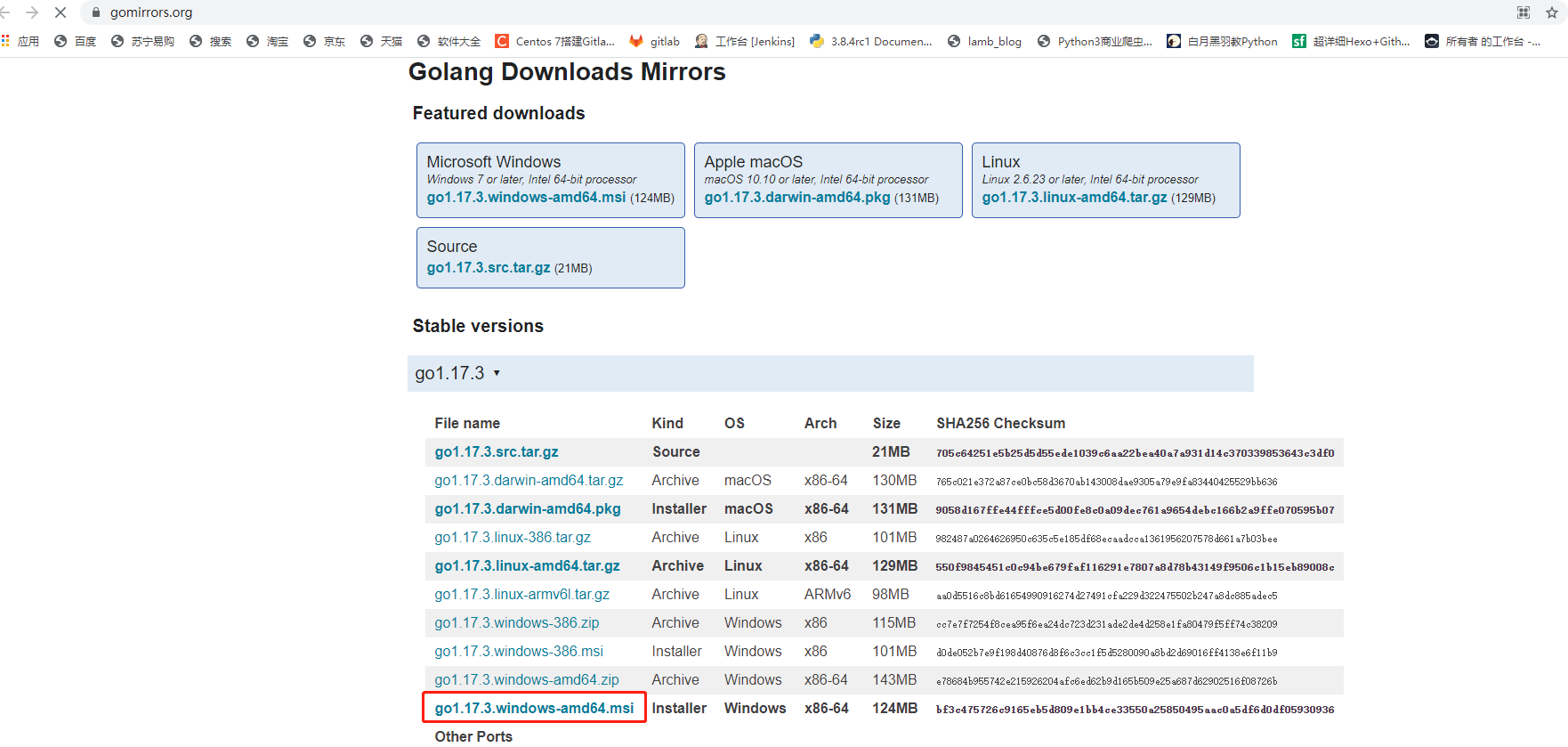1568x747 pixels.
Task: Download featured go1.17.3.src.tar.gz under Source box
Action: coord(489,268)
